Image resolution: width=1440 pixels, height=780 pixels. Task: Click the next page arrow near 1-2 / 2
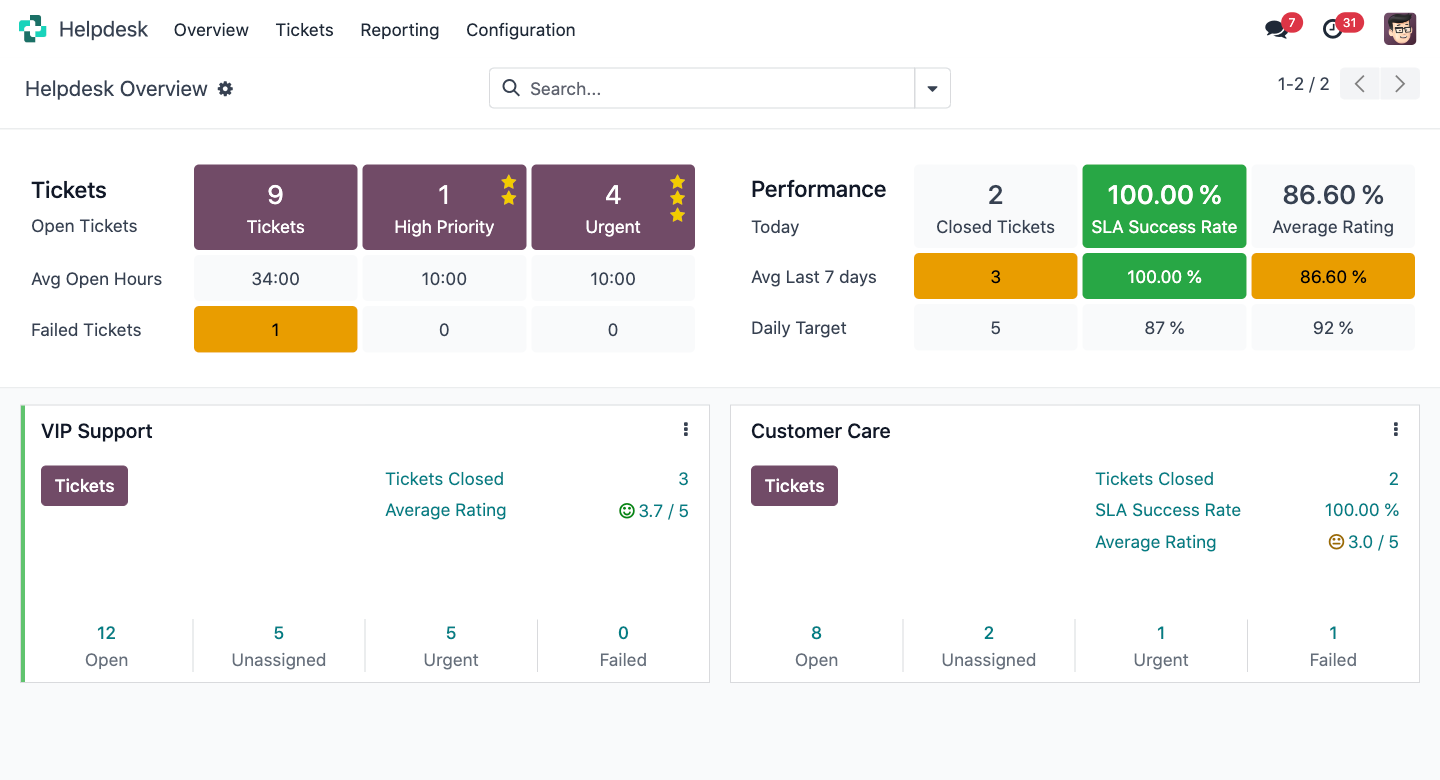click(x=1399, y=84)
